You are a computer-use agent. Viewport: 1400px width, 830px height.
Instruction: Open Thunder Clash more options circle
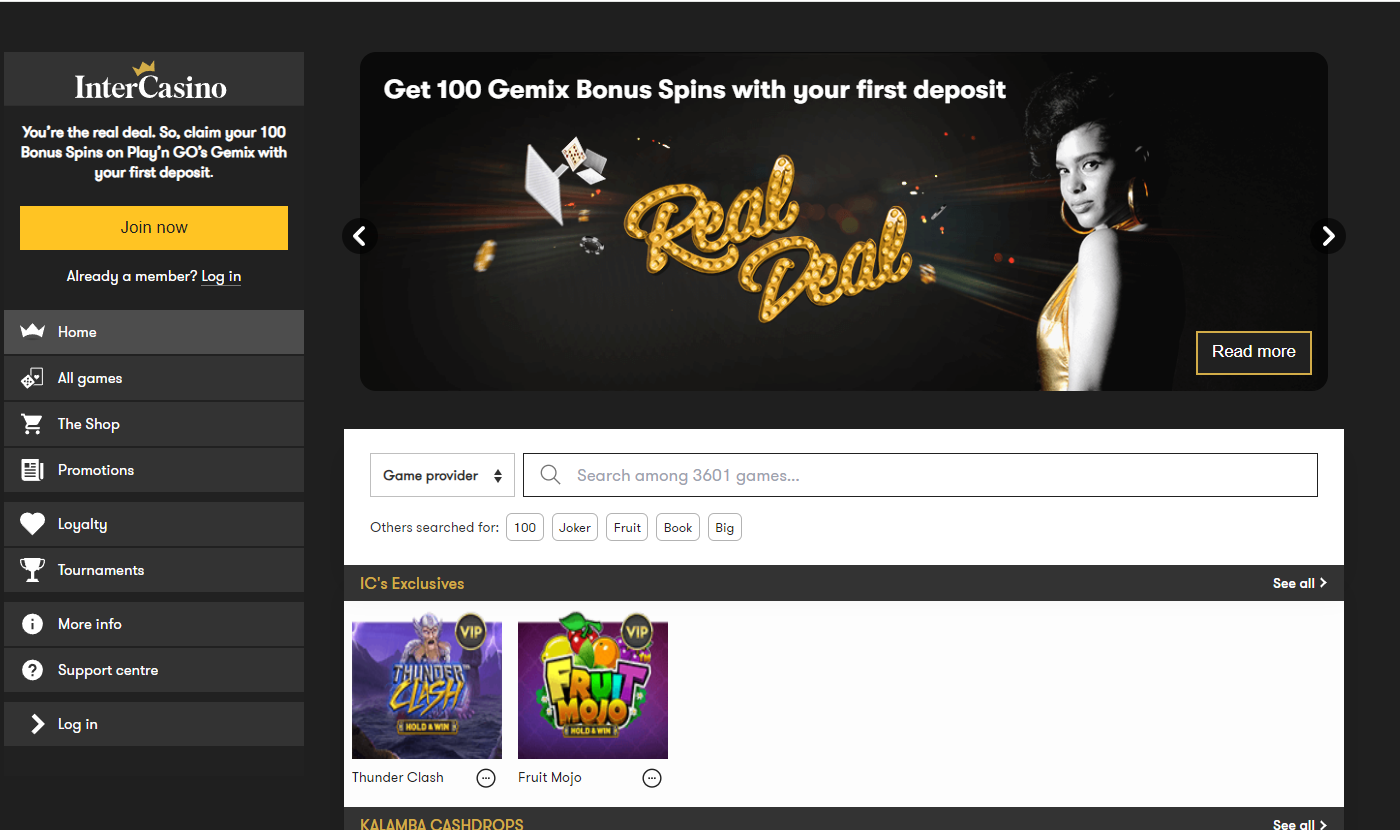486,778
